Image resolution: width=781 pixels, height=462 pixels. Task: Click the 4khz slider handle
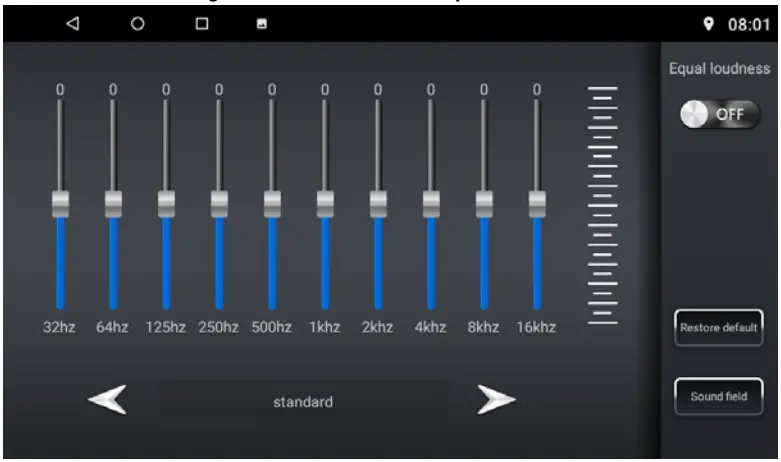point(431,204)
